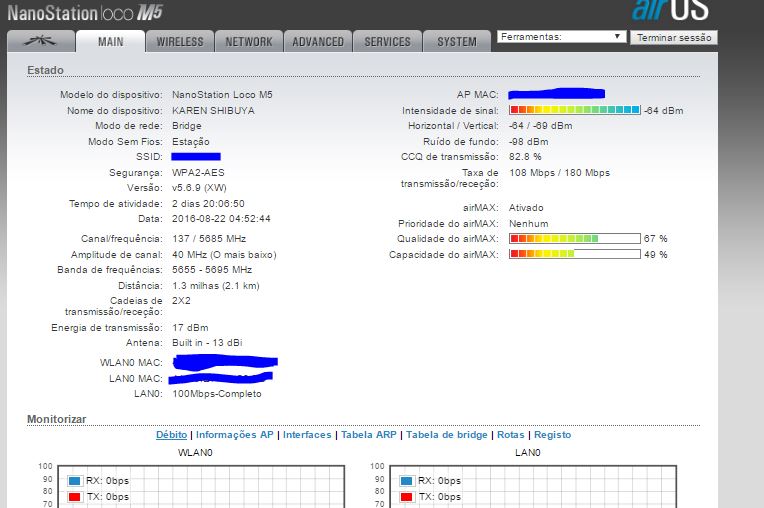Click the airMAX Ativado status

tap(526, 207)
